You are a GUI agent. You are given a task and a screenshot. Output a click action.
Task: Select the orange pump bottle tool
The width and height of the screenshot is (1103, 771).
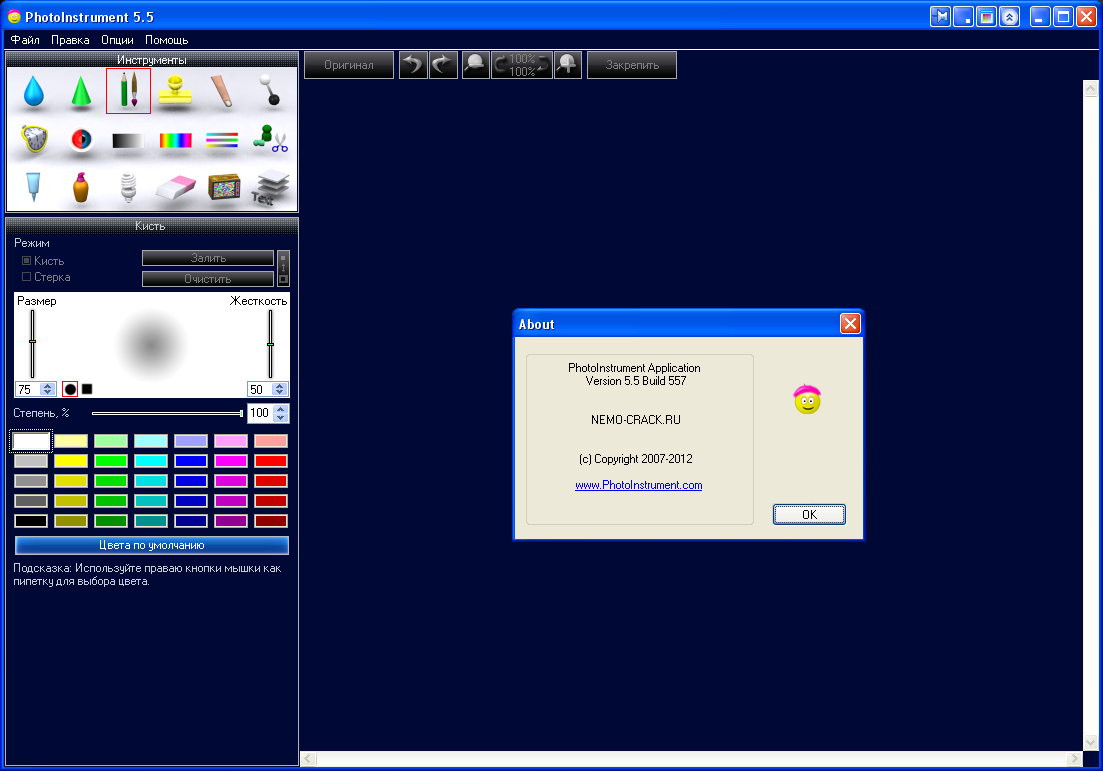[x=81, y=187]
